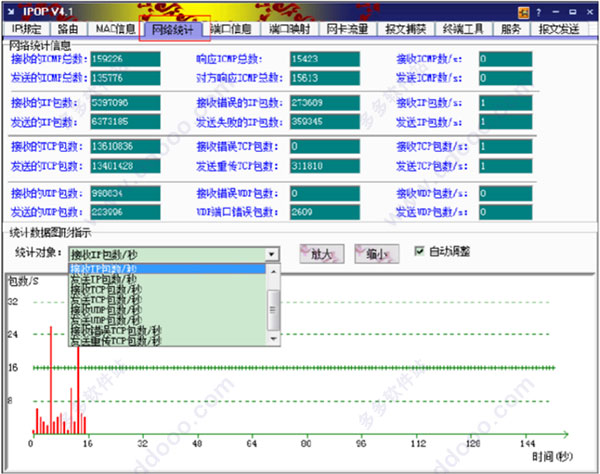Click the 接收的ICMP总数 label
600x474 pixels.
point(49,59)
